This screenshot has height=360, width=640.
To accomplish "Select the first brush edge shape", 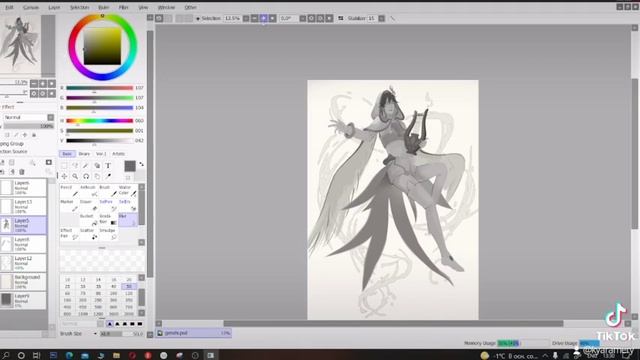I will [109, 324].
